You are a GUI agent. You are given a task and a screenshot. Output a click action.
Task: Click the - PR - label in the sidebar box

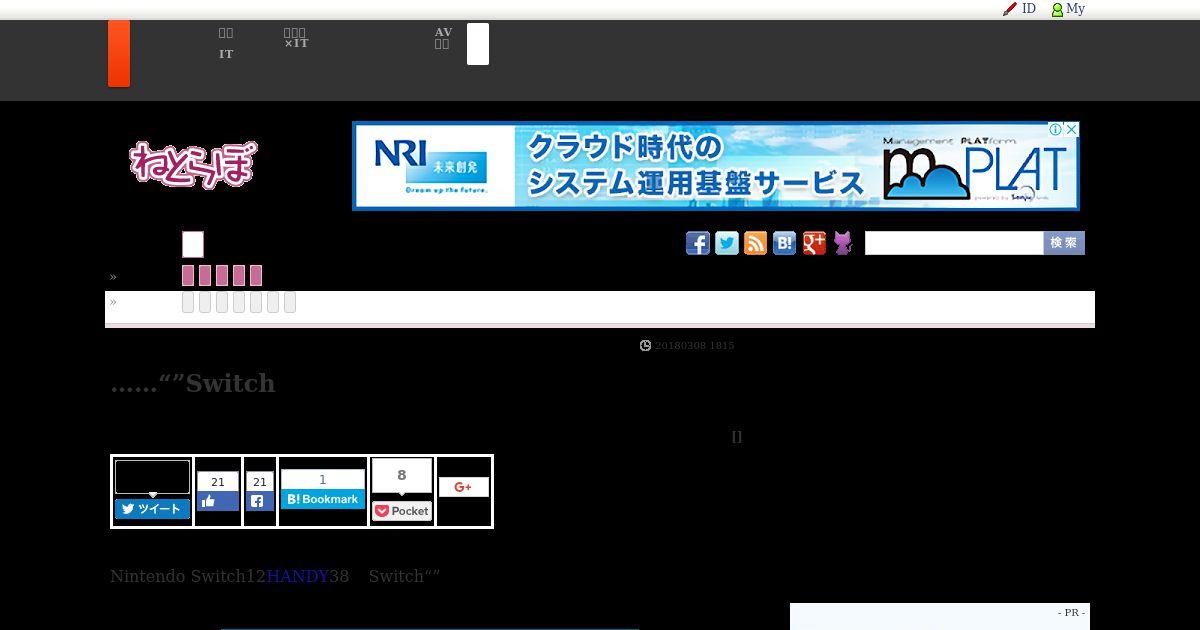1071,612
